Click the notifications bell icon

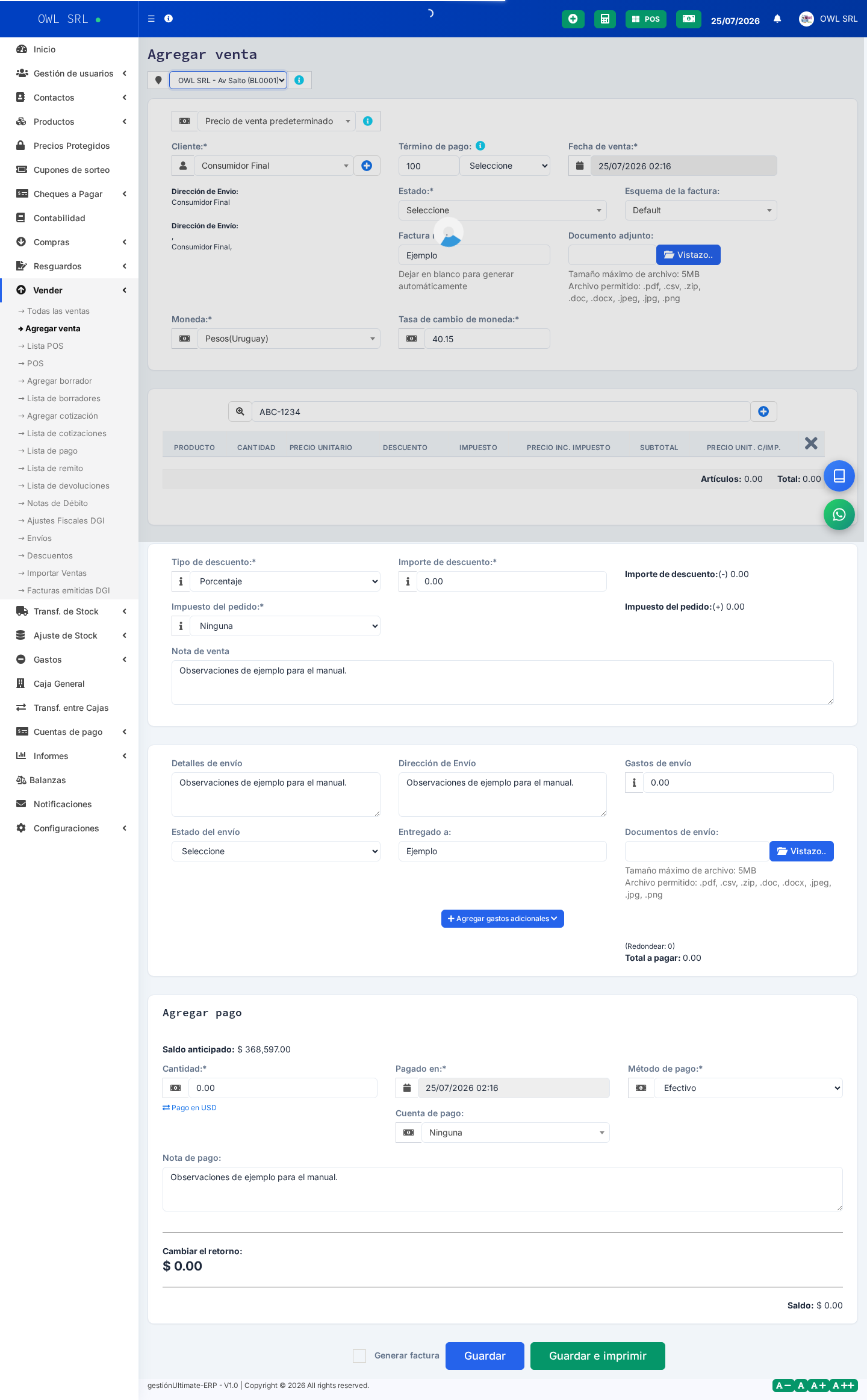tap(777, 19)
